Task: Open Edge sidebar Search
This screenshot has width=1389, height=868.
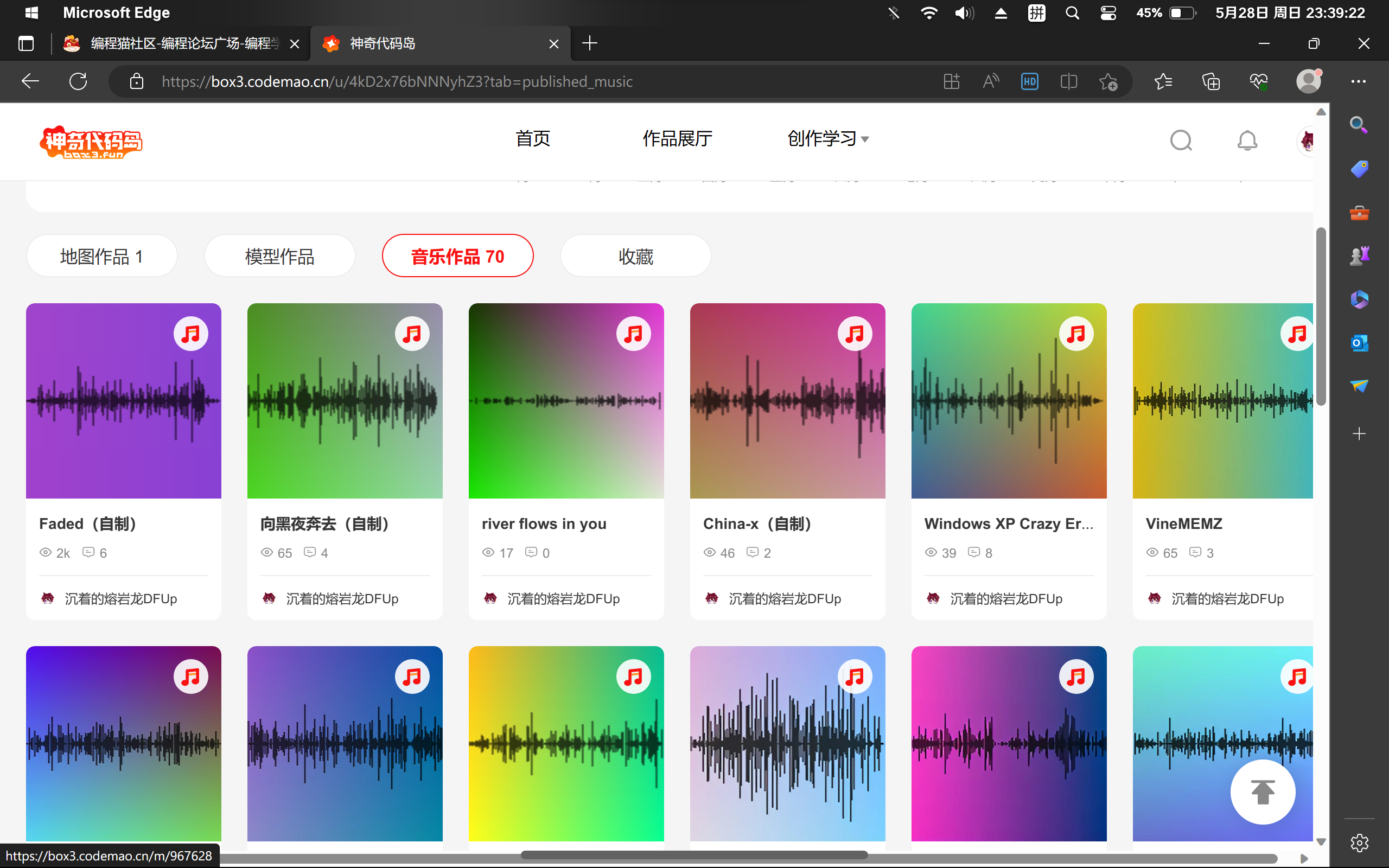Action: pyautogui.click(x=1359, y=125)
